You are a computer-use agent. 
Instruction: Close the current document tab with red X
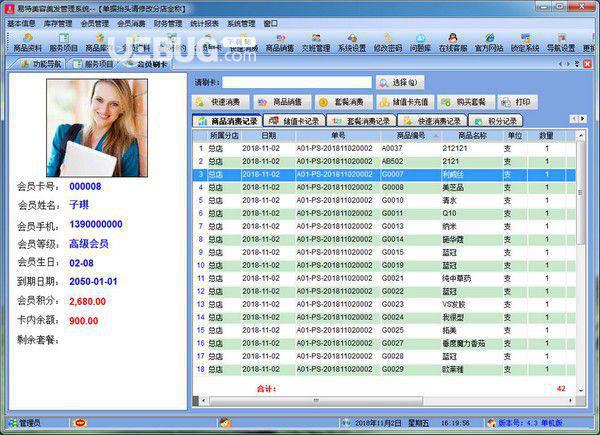click(x=587, y=64)
